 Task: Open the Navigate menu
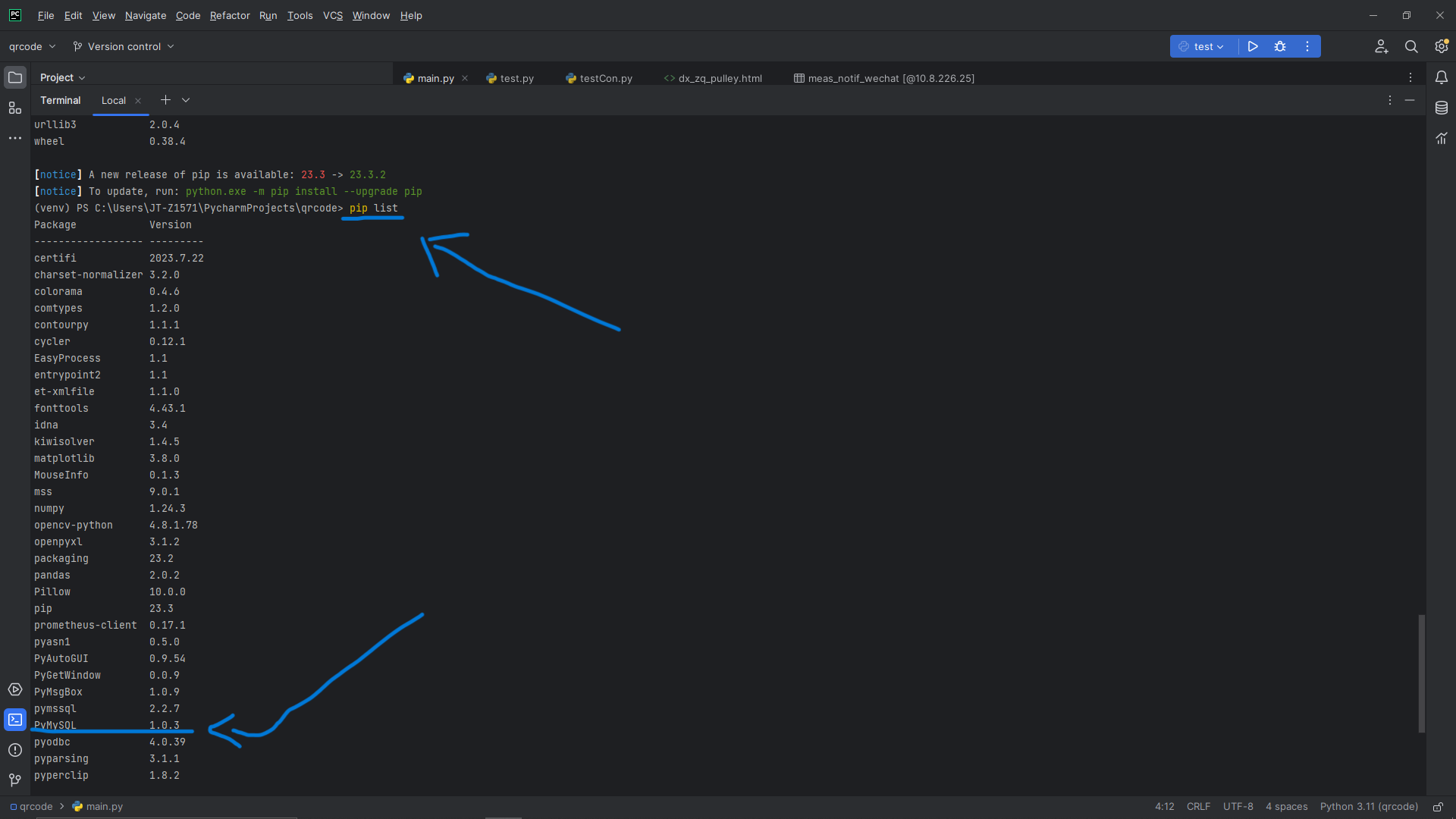pyautogui.click(x=146, y=15)
